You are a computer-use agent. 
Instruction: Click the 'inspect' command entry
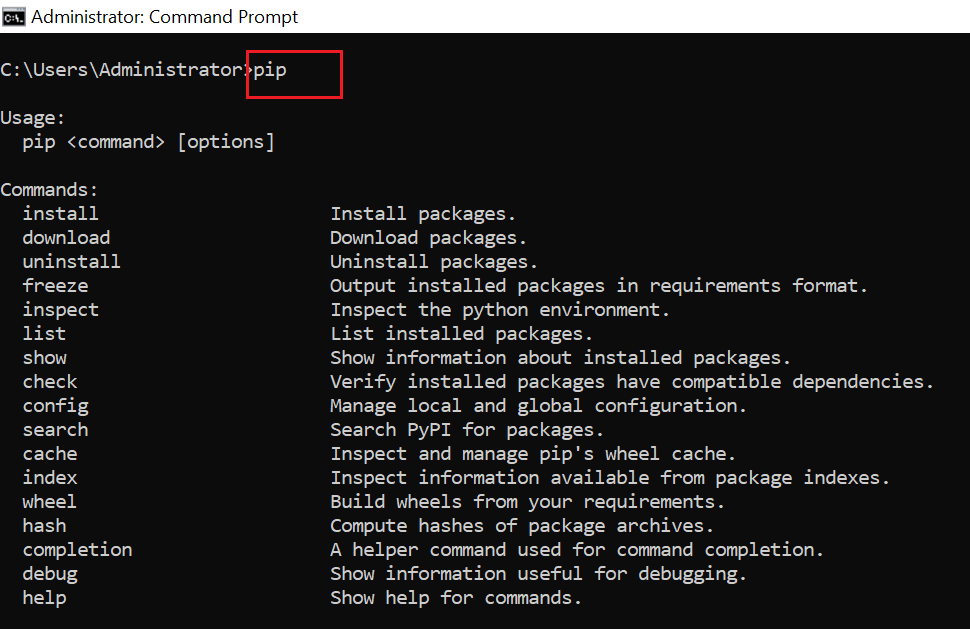coord(60,310)
